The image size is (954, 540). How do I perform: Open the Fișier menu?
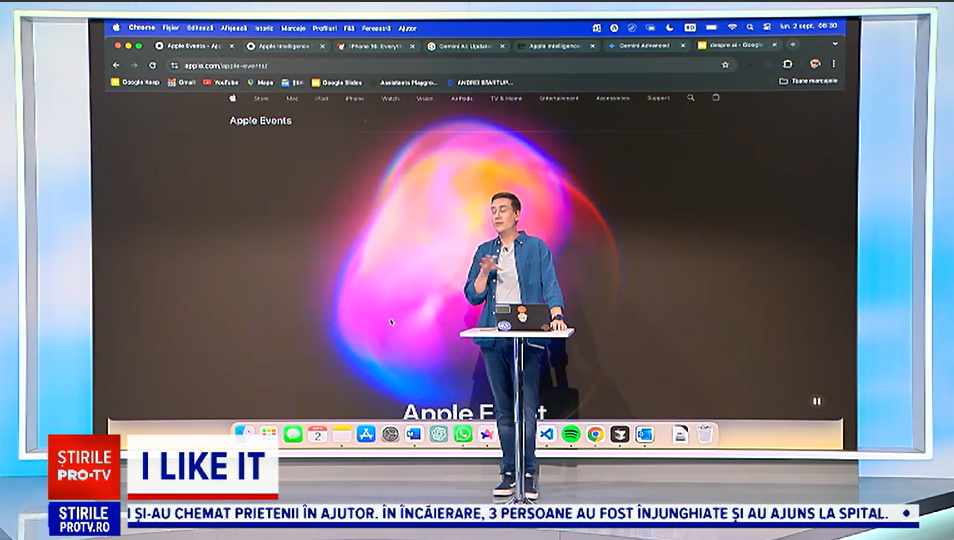170,28
